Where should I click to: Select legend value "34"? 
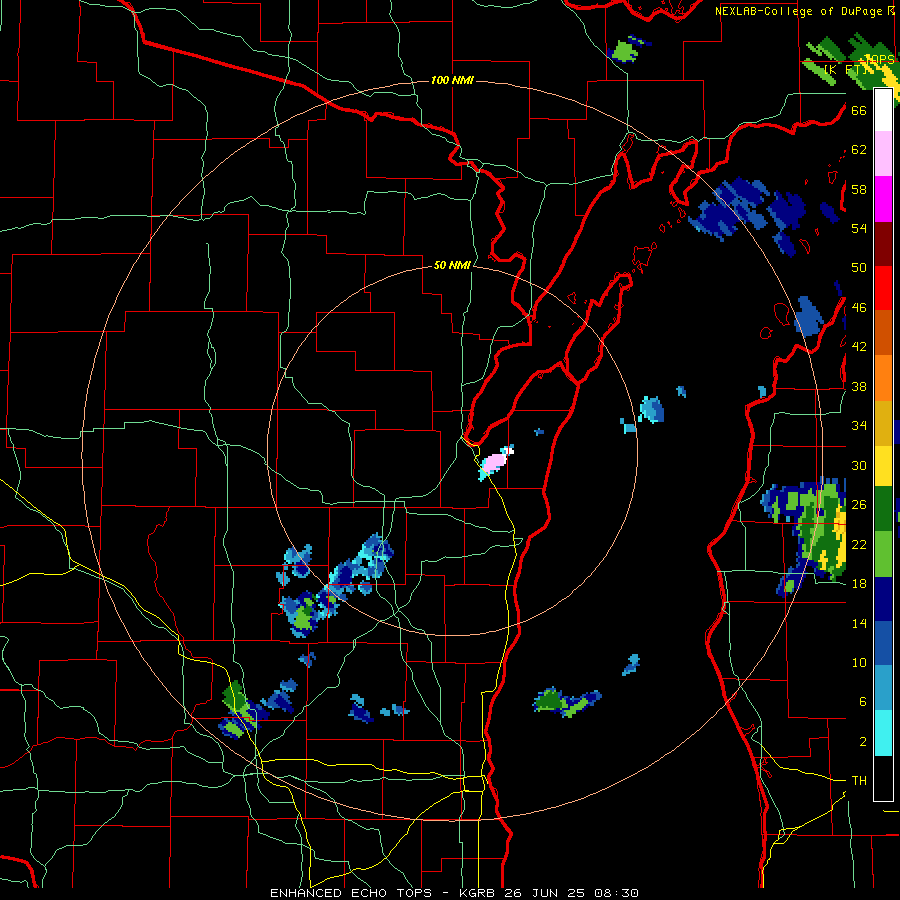[859, 426]
